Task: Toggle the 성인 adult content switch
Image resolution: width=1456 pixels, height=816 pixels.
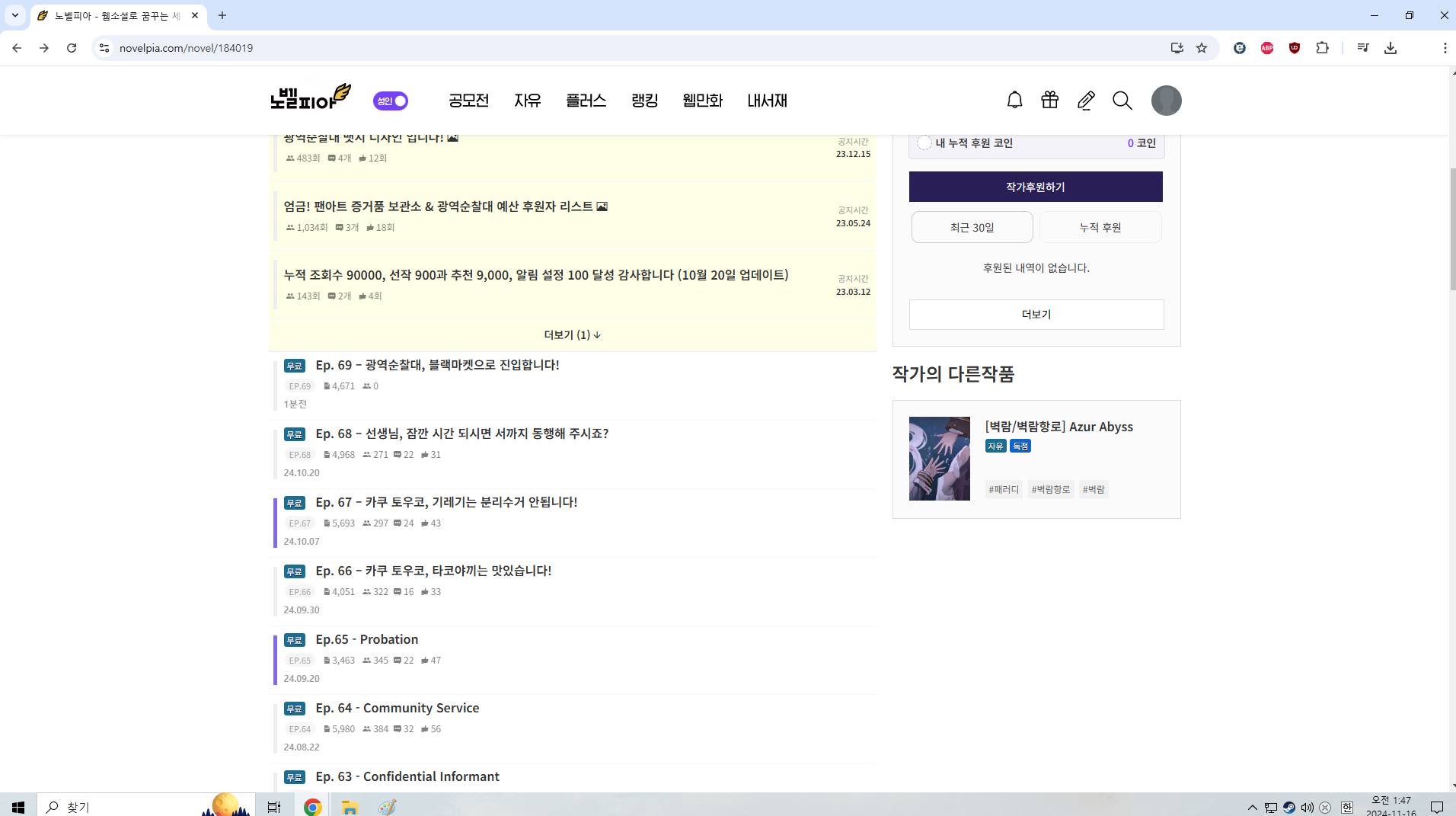Action: (391, 101)
